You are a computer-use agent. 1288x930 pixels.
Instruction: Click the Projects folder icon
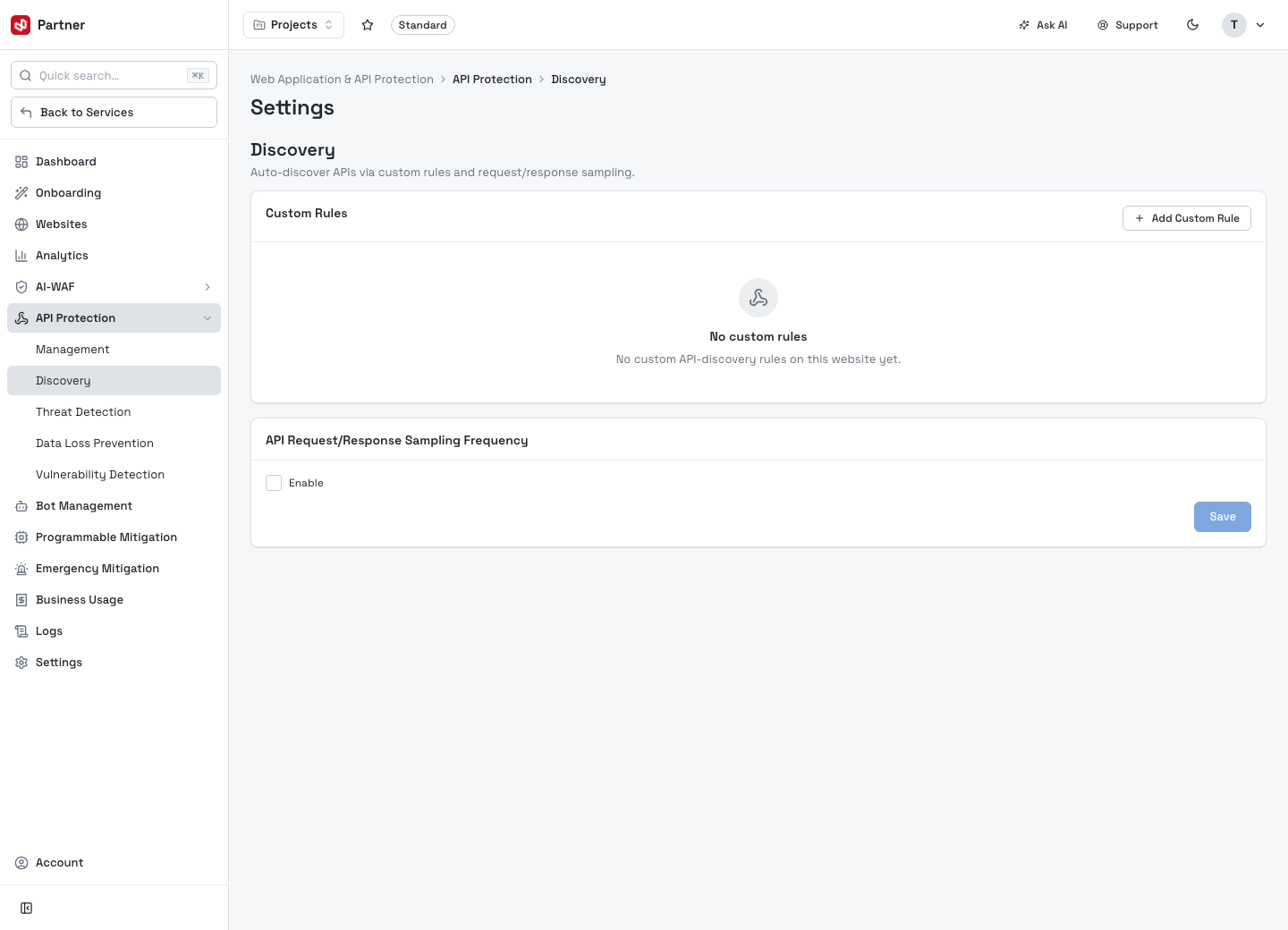[259, 25]
